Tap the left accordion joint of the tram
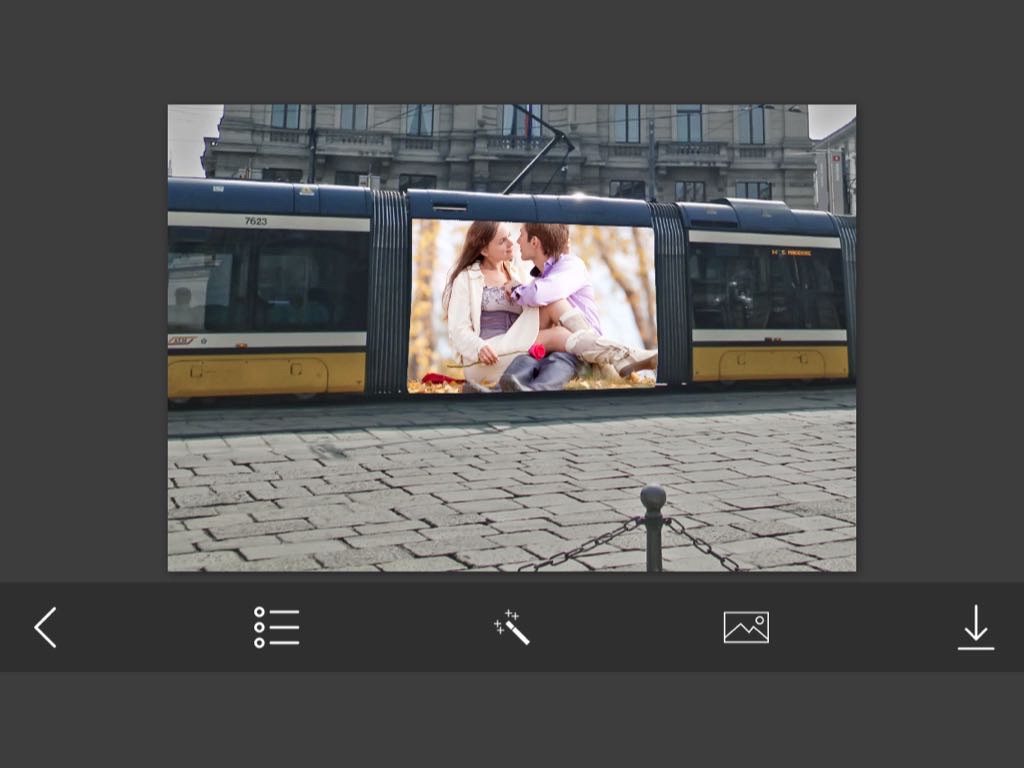The width and height of the screenshot is (1024, 768). pos(388,292)
